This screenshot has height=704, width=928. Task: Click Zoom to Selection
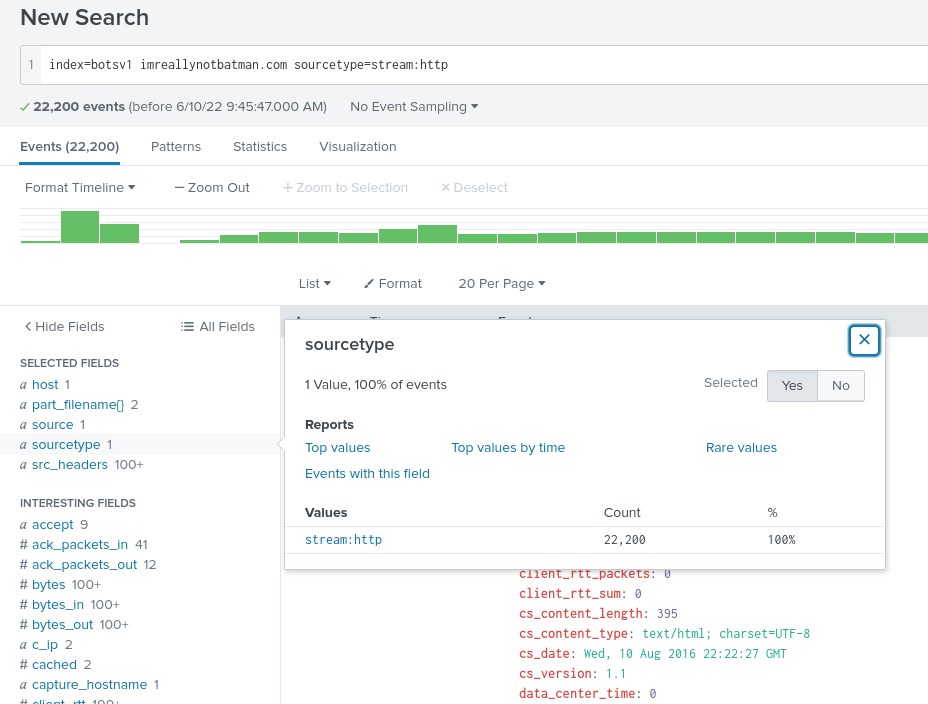click(345, 188)
